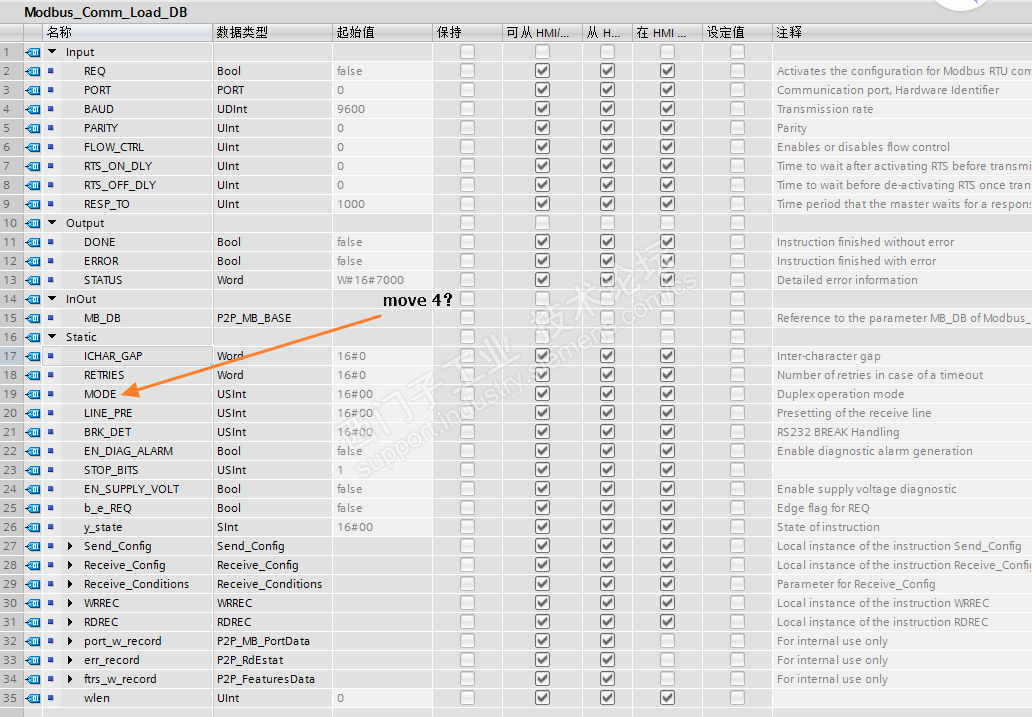Click the 设定值 column header
1032x717 pixels.
(736, 32)
